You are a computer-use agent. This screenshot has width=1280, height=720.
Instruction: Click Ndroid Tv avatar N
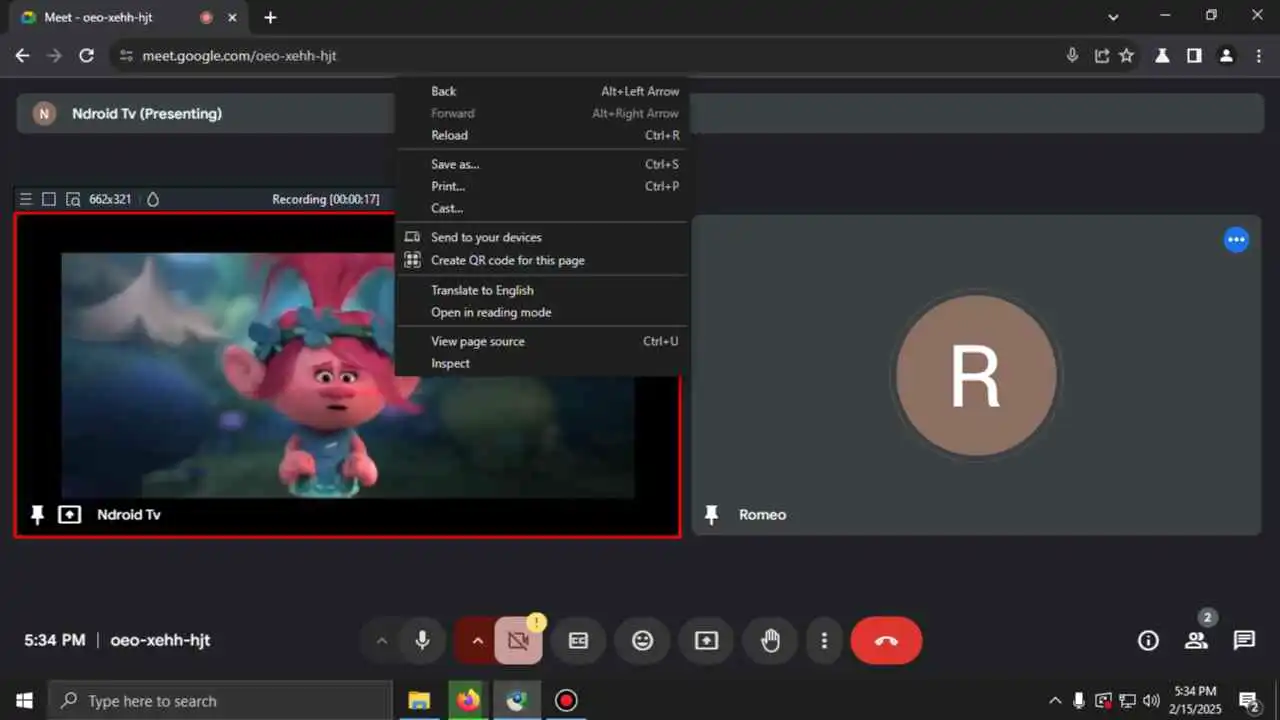[x=44, y=114]
